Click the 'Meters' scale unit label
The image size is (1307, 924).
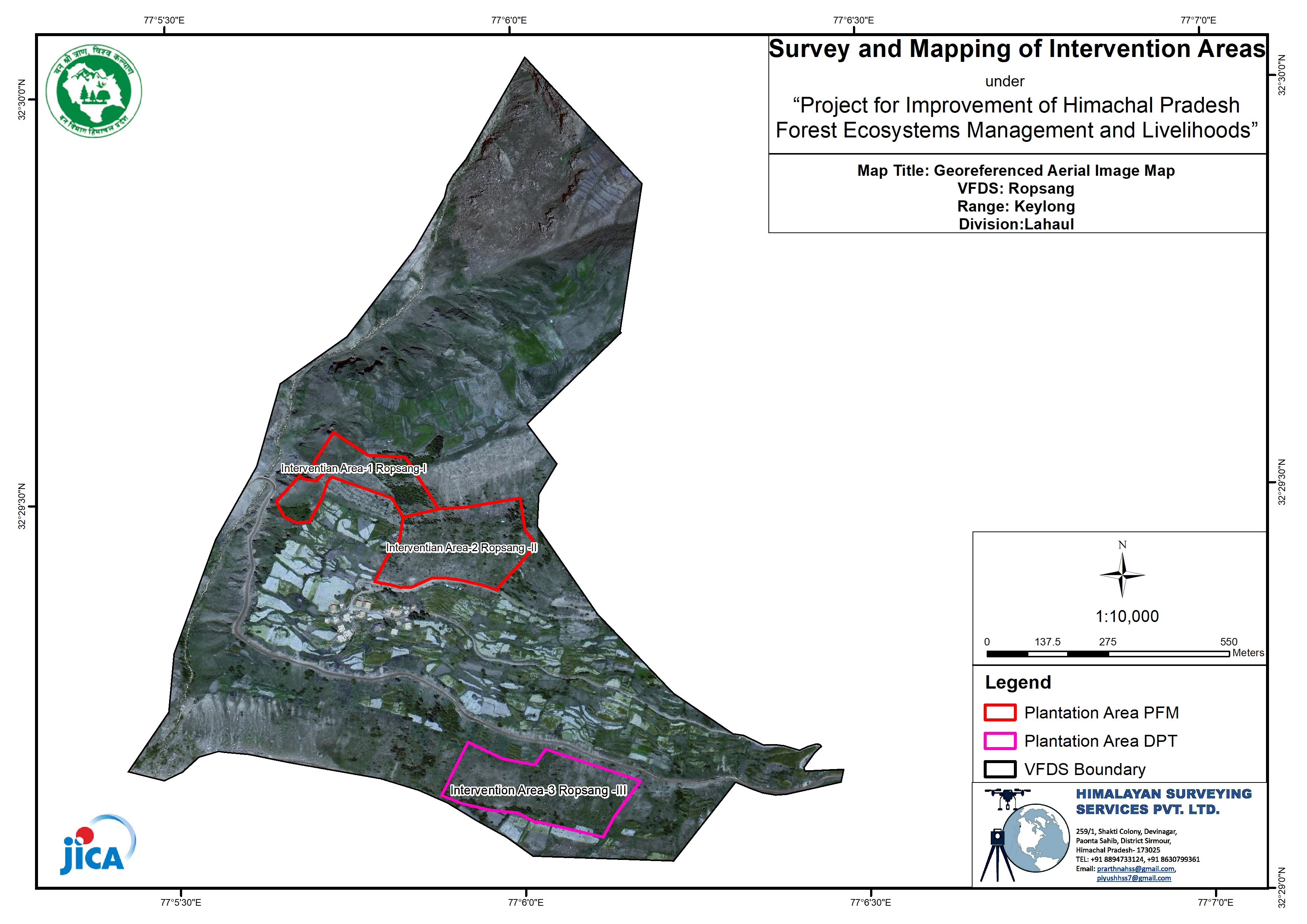pos(1249,653)
